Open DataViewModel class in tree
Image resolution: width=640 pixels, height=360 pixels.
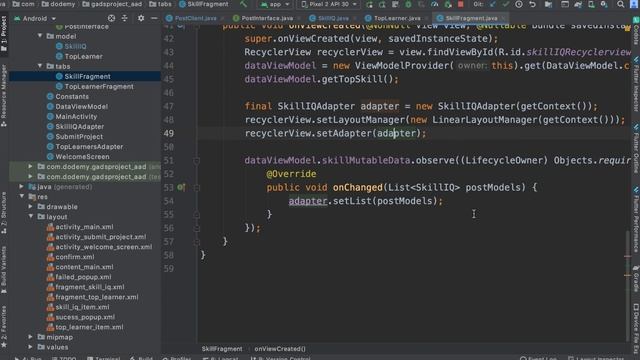[x=81, y=107]
